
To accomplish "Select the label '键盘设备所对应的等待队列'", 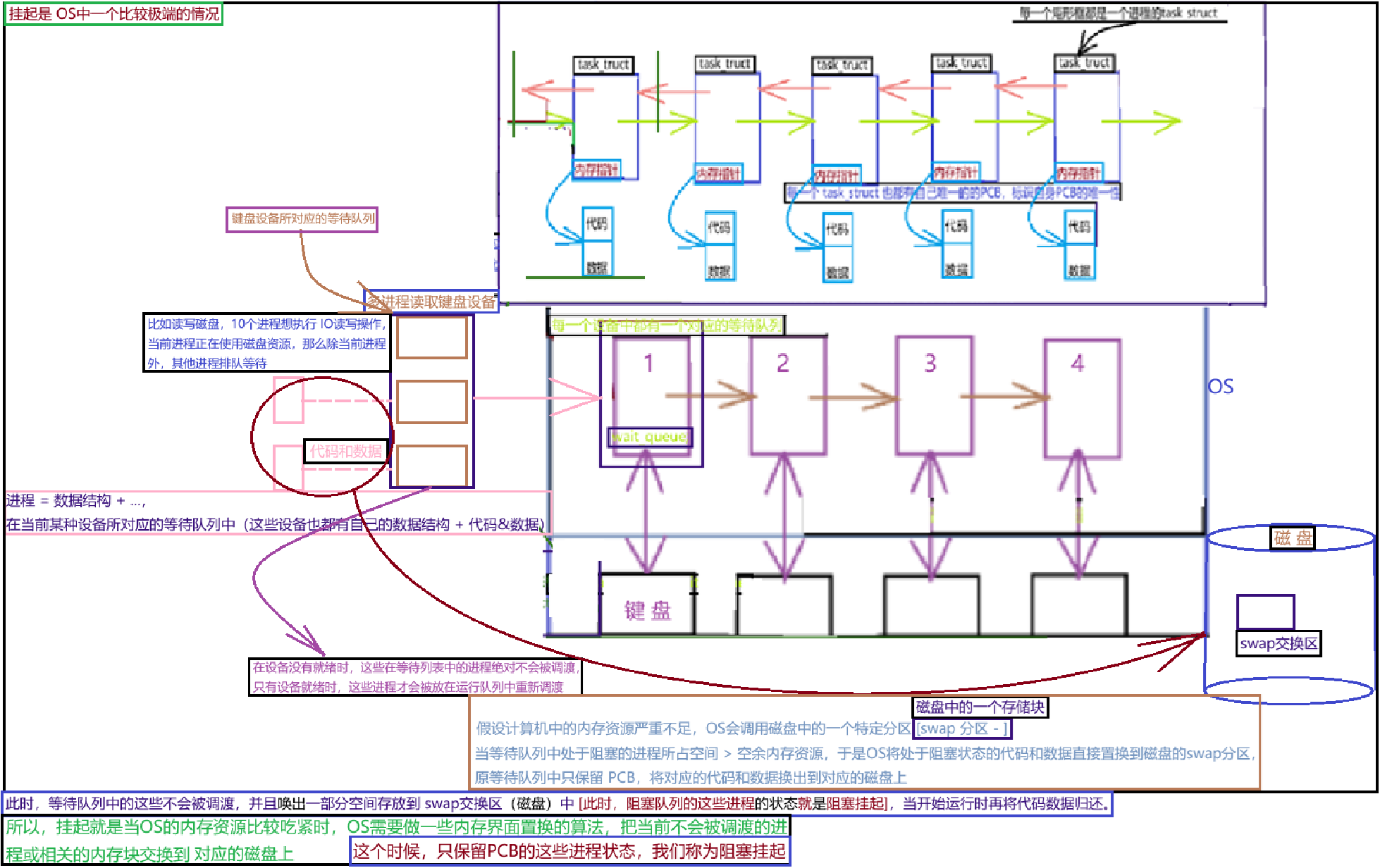I will (x=302, y=219).
